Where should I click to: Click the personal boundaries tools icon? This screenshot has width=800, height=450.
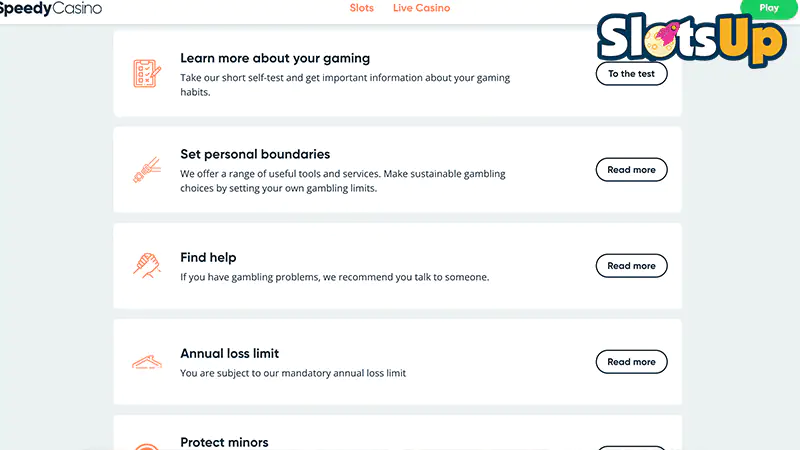[147, 169]
